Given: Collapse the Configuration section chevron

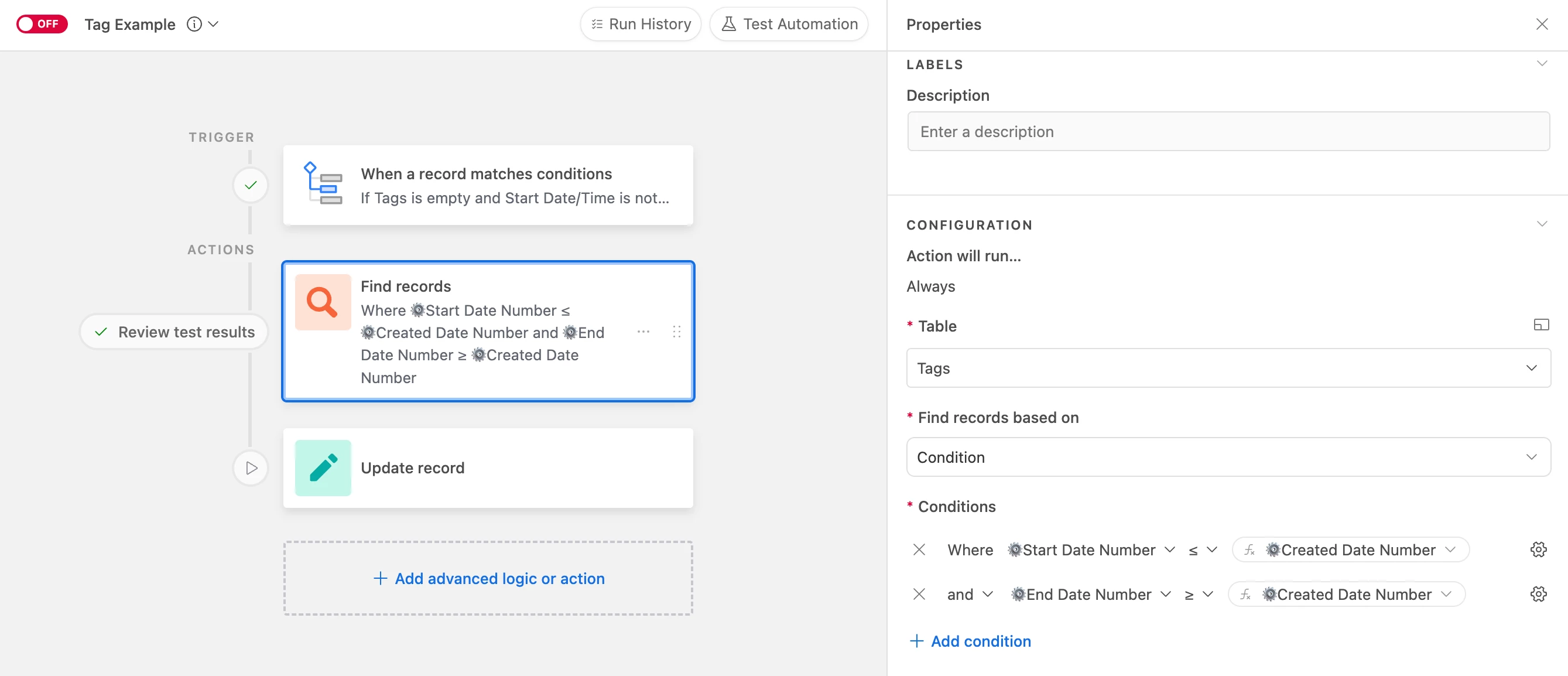Looking at the screenshot, I should [1541, 224].
